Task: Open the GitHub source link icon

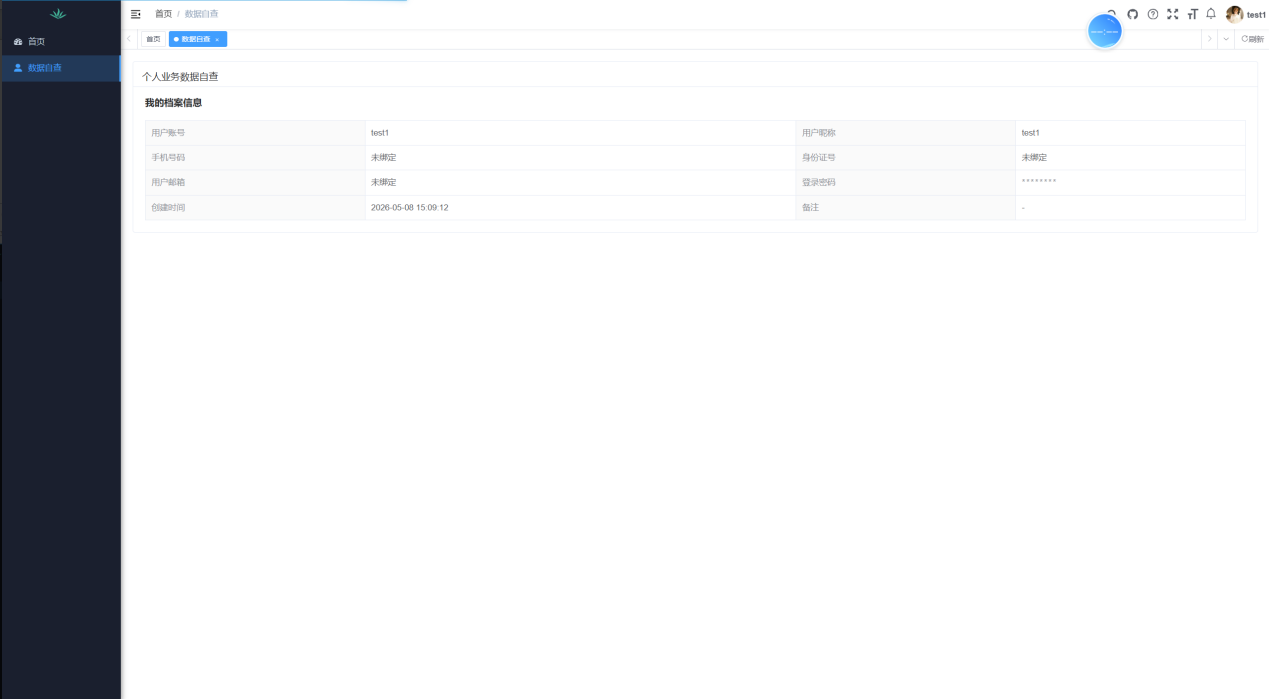Action: tap(1133, 14)
